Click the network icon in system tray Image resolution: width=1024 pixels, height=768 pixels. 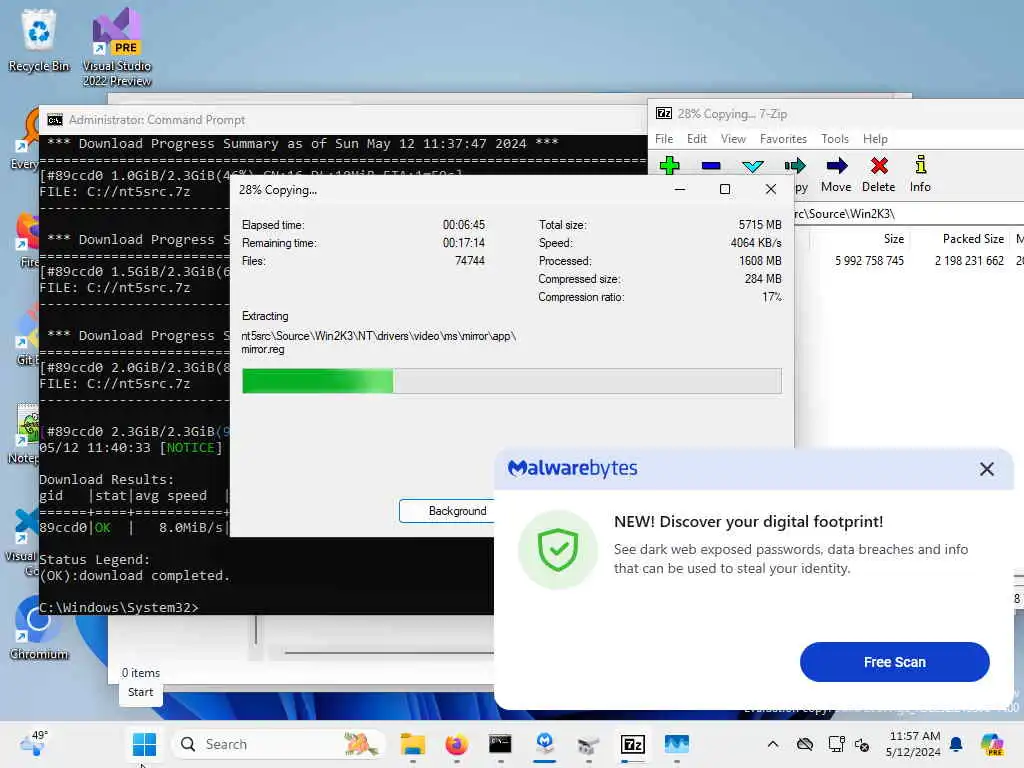click(x=836, y=744)
